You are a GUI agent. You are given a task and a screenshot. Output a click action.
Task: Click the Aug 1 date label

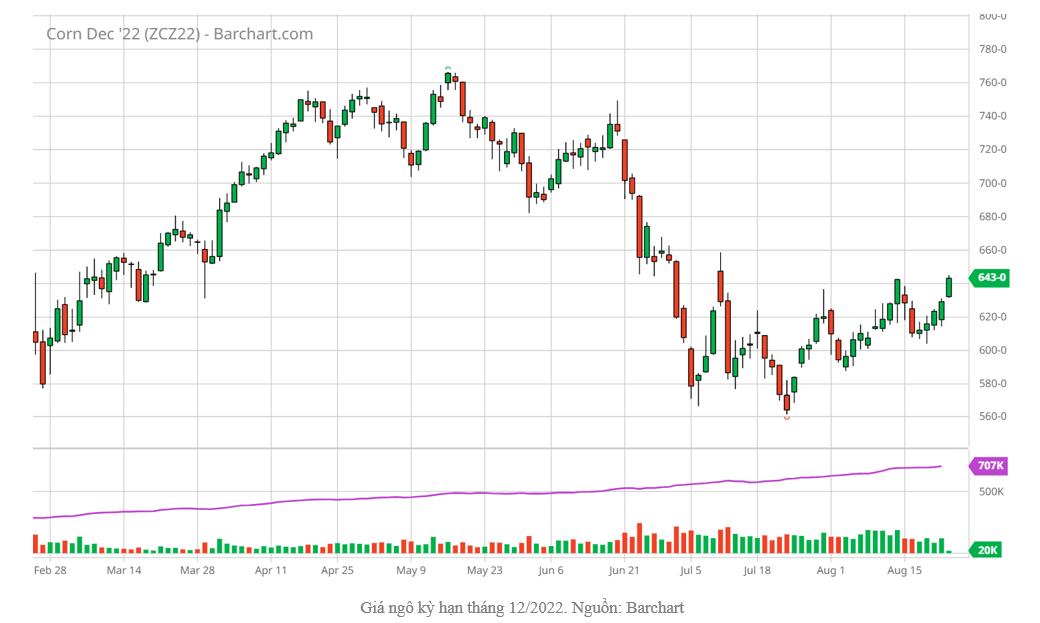pyautogui.click(x=831, y=571)
